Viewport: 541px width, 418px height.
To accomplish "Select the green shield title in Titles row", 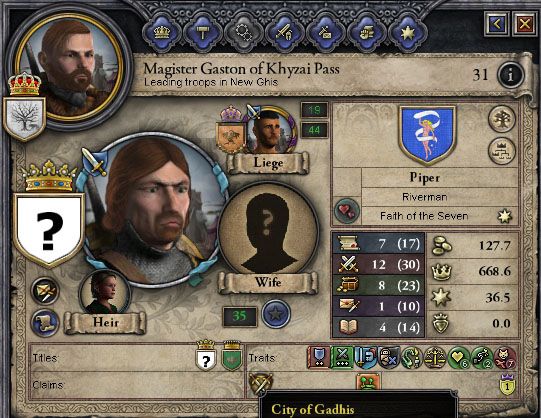I will tap(232, 355).
